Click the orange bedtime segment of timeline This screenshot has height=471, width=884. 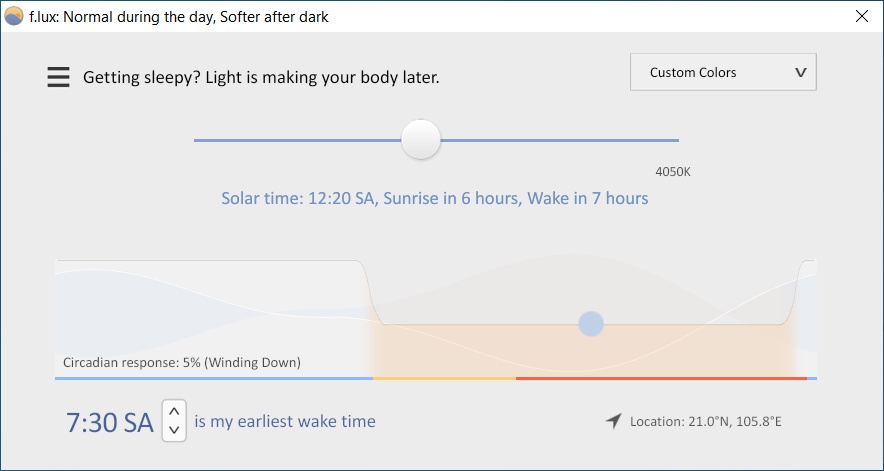pos(661,378)
